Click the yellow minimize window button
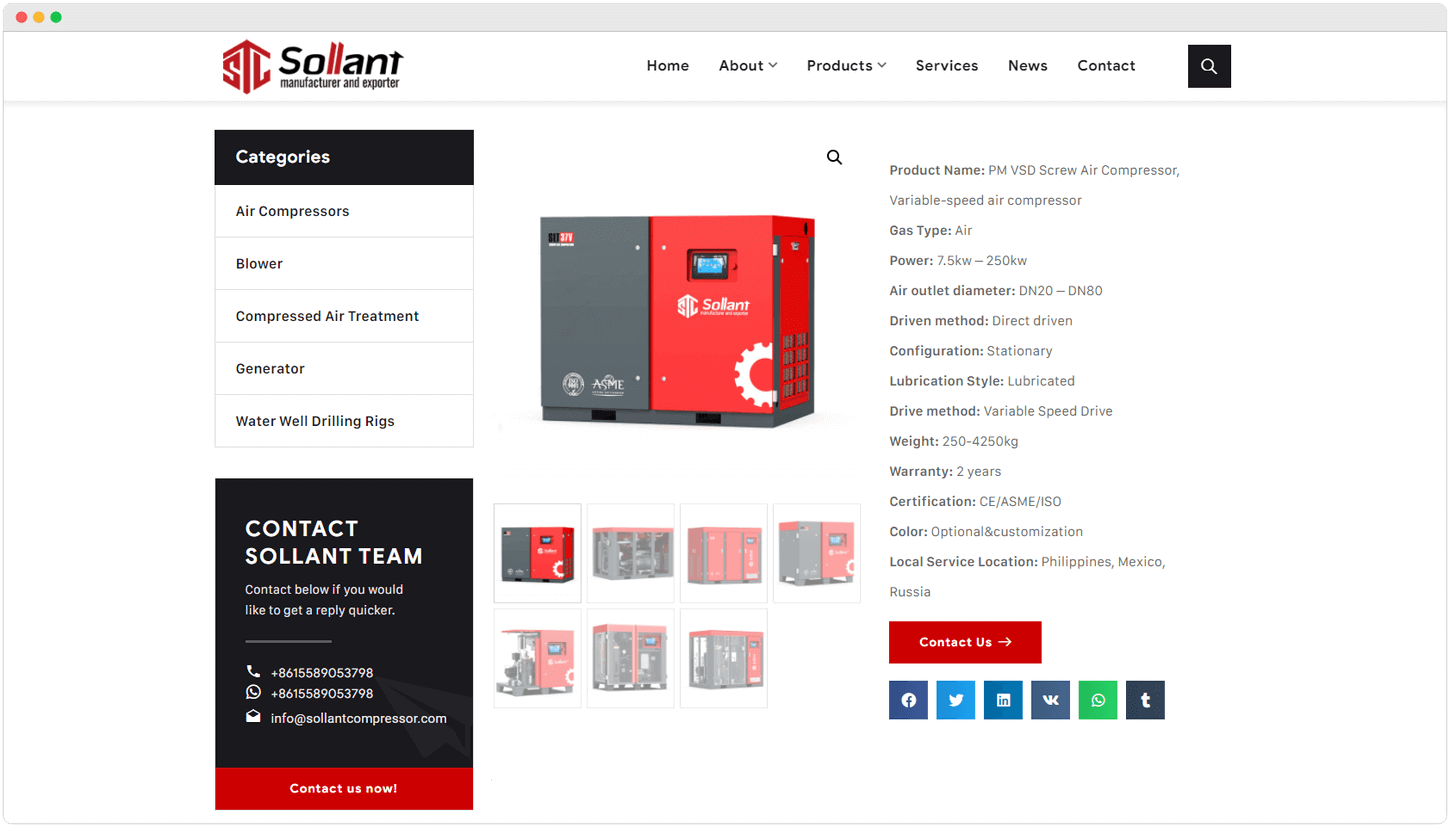 point(39,17)
